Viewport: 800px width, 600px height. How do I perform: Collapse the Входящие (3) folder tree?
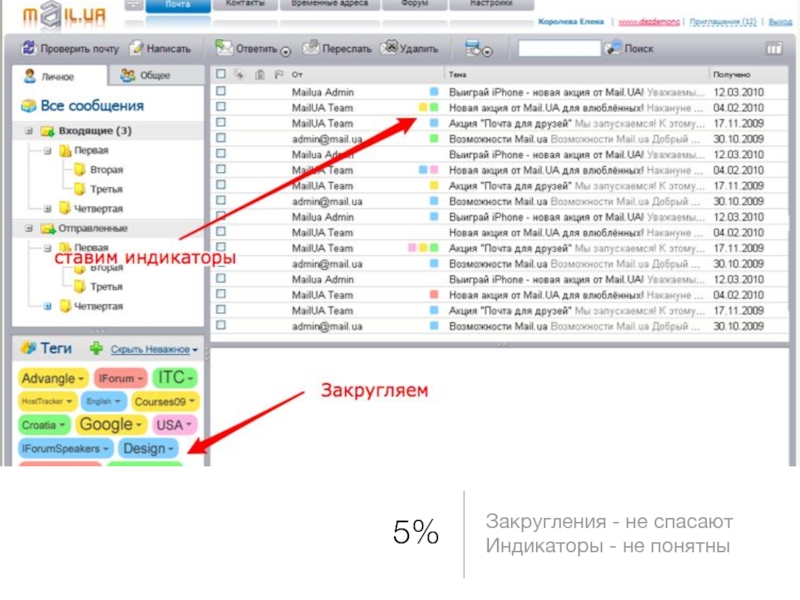coord(29,131)
